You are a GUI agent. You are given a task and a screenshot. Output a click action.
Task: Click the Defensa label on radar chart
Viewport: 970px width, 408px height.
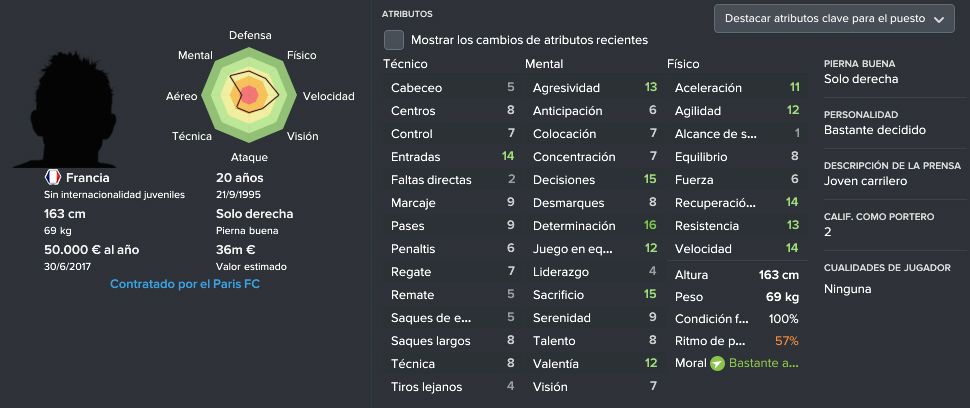(x=250, y=35)
